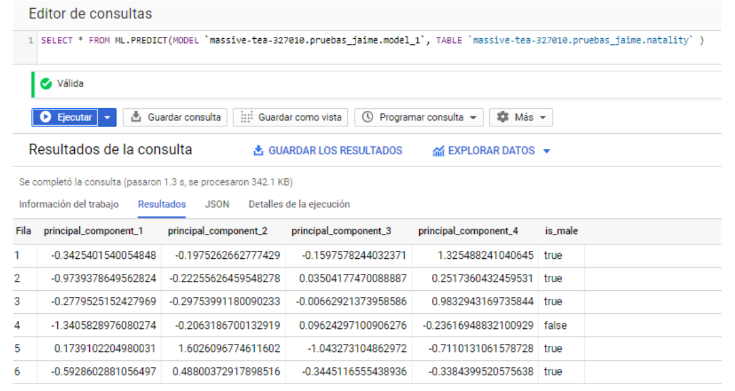
Task: Click the grid icon in Guardar como vista
Action: (247, 117)
